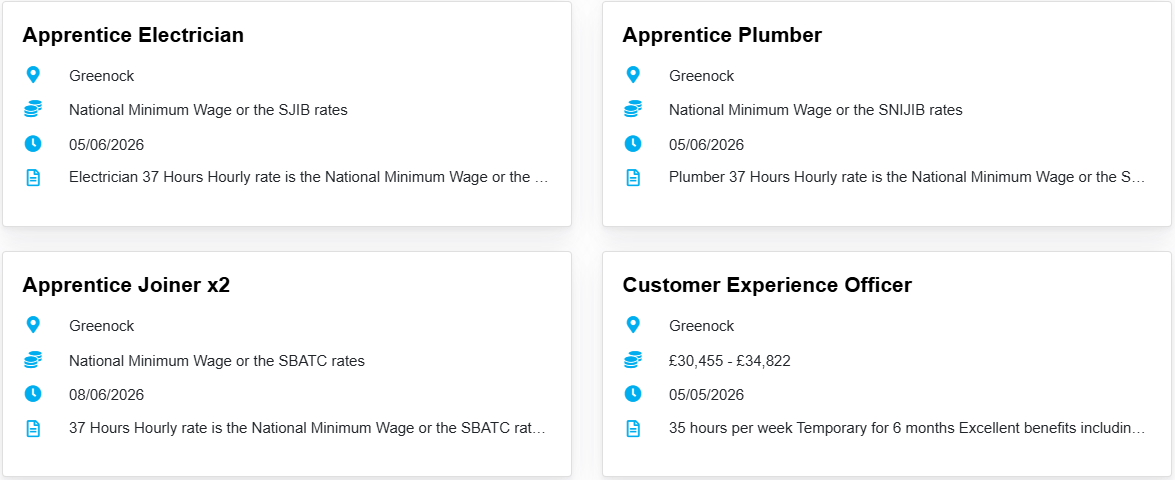Click clock icon beside 08/06/2026 date

click(x=33, y=393)
